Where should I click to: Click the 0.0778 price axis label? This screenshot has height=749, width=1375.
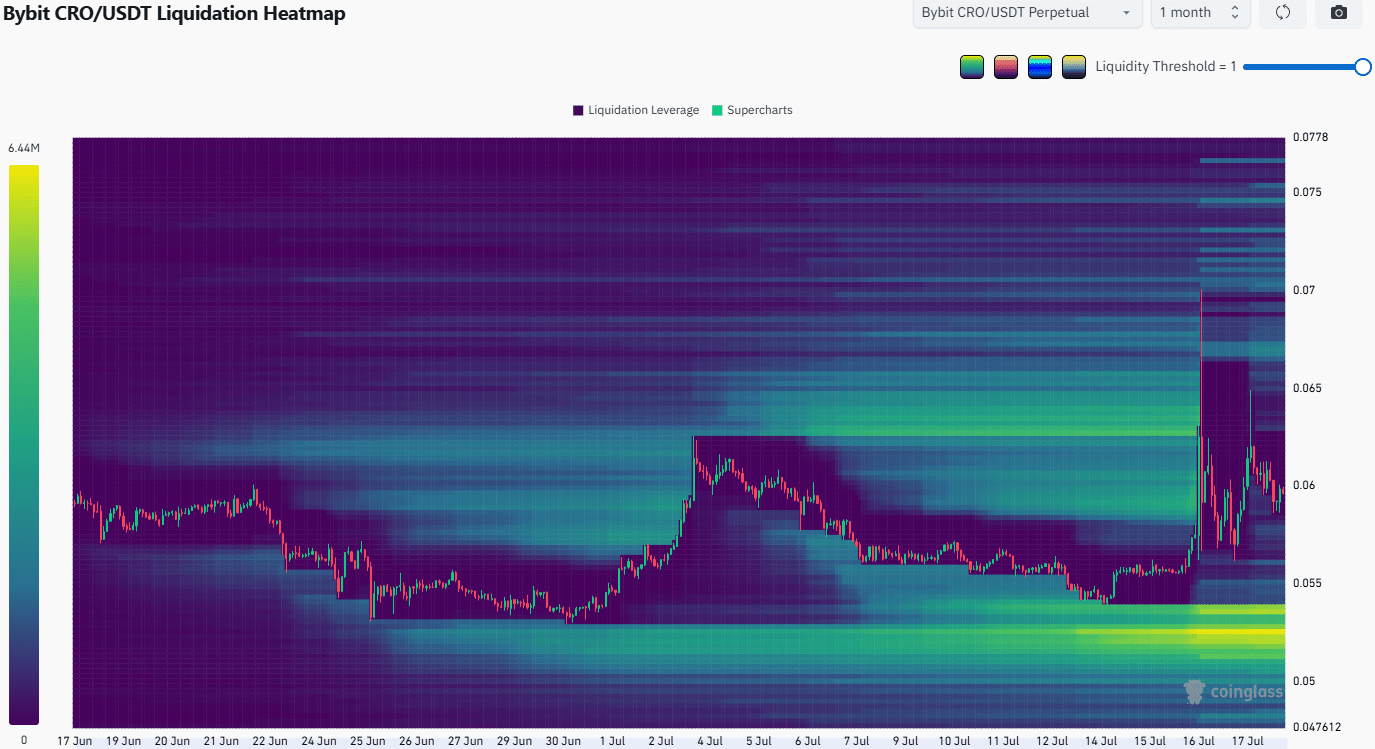1308,137
